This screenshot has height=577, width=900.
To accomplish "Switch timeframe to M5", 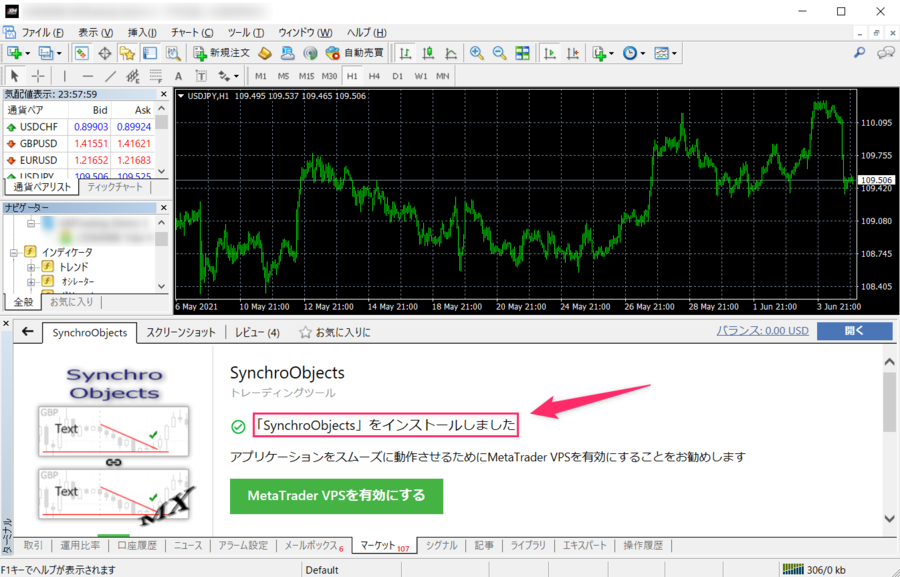I will (x=284, y=76).
